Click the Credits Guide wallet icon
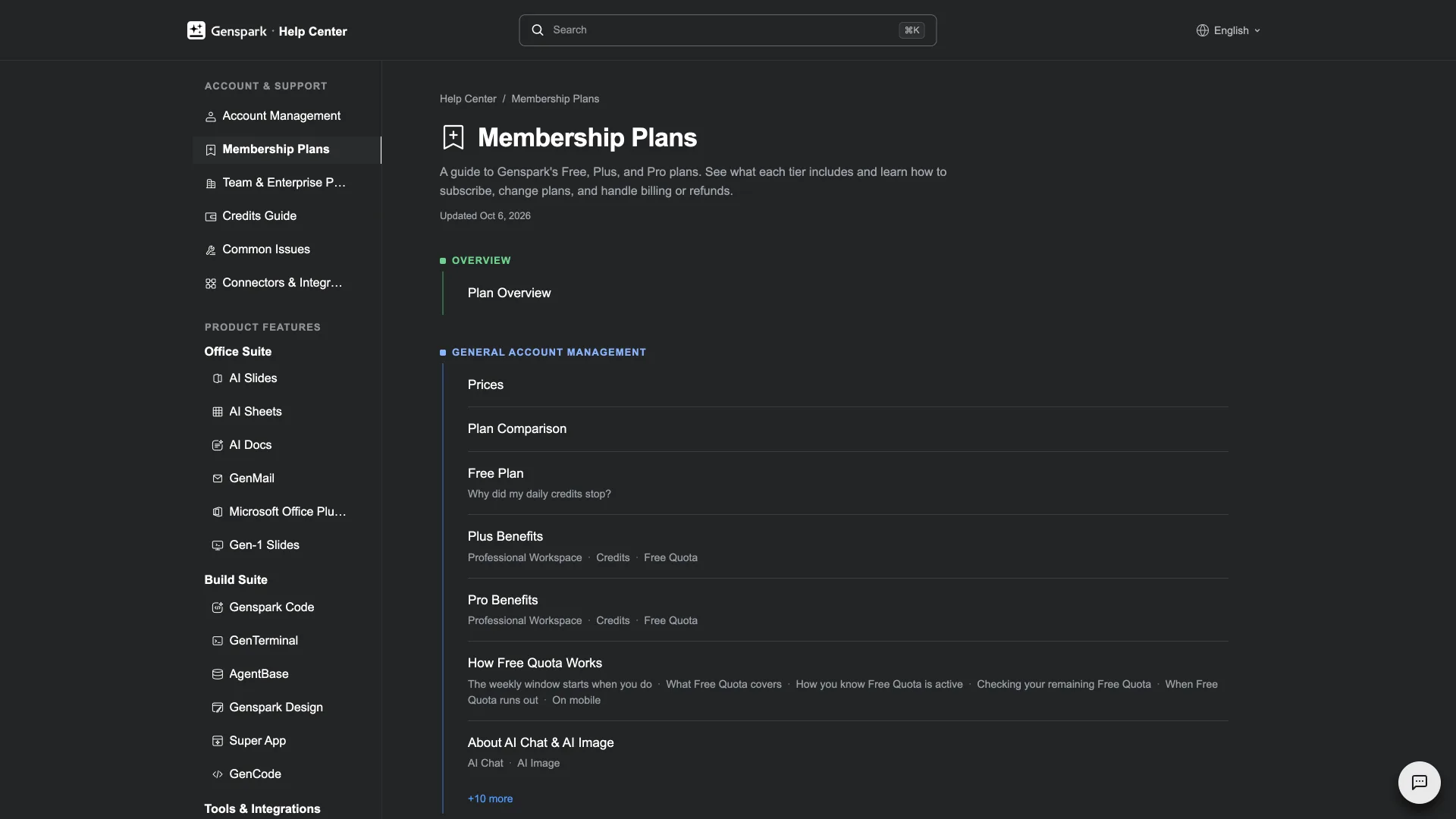The height and width of the screenshot is (819, 1456). point(211,217)
